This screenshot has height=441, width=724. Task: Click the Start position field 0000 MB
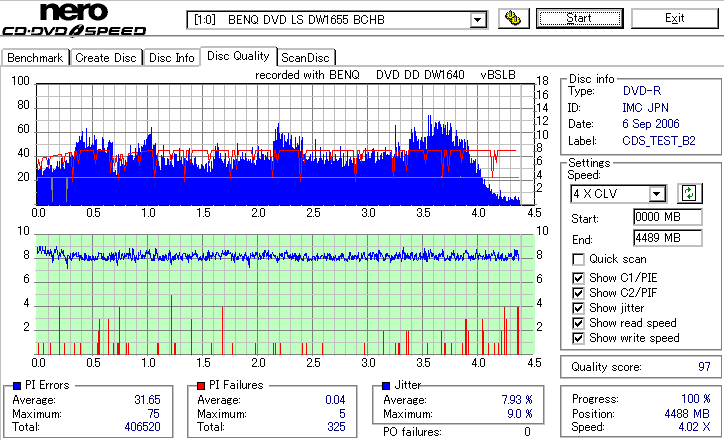(668, 217)
